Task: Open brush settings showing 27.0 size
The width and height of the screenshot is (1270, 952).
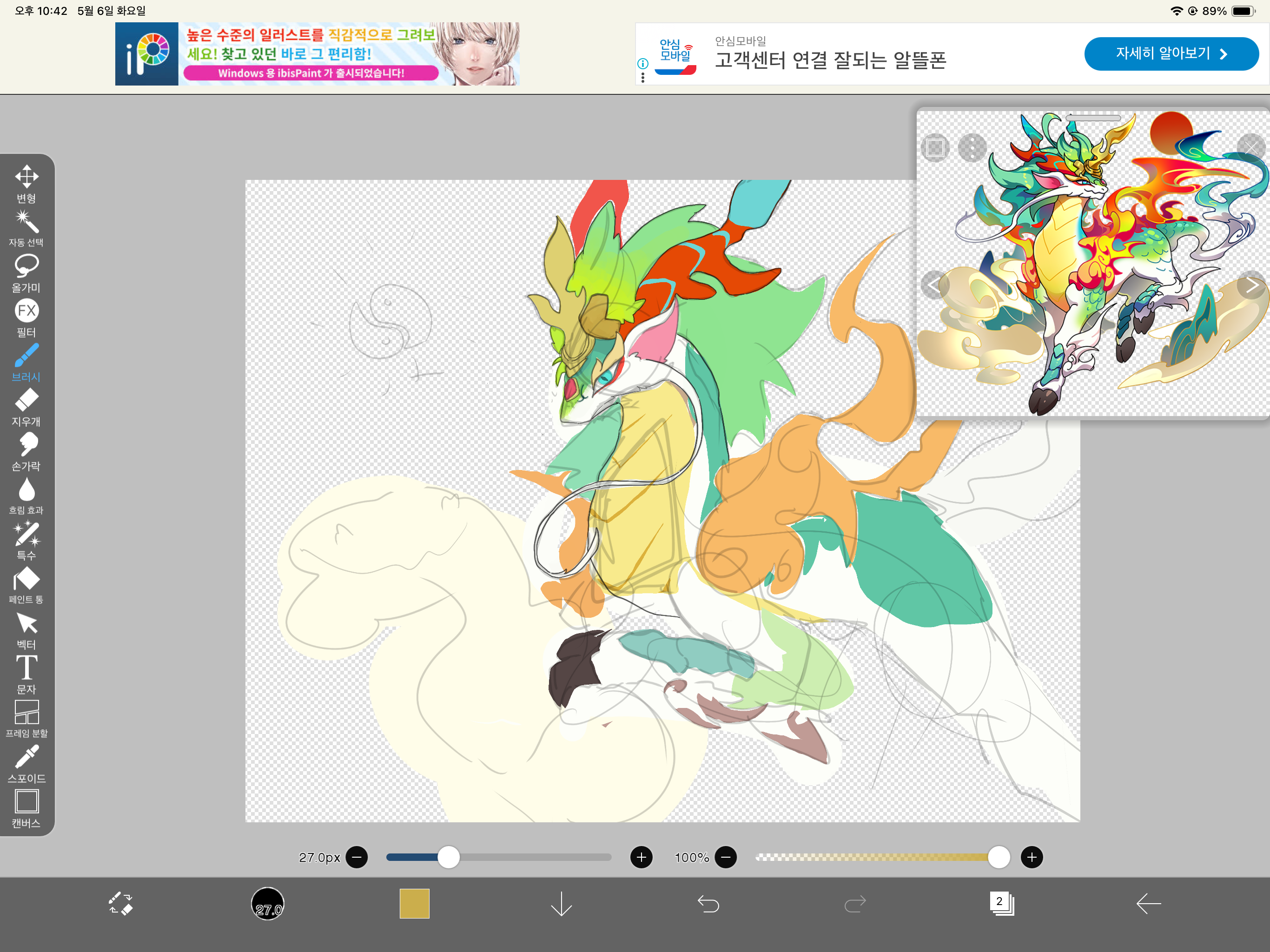Action: [268, 904]
